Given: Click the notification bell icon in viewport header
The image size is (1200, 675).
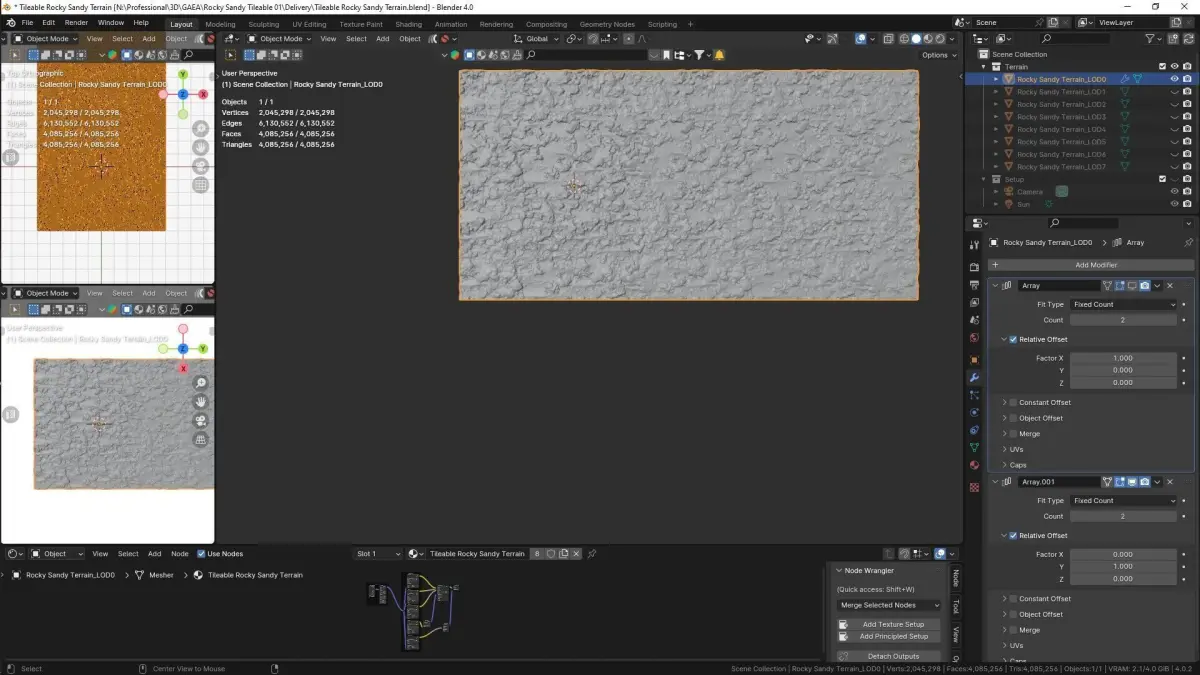Looking at the screenshot, I should 719,55.
